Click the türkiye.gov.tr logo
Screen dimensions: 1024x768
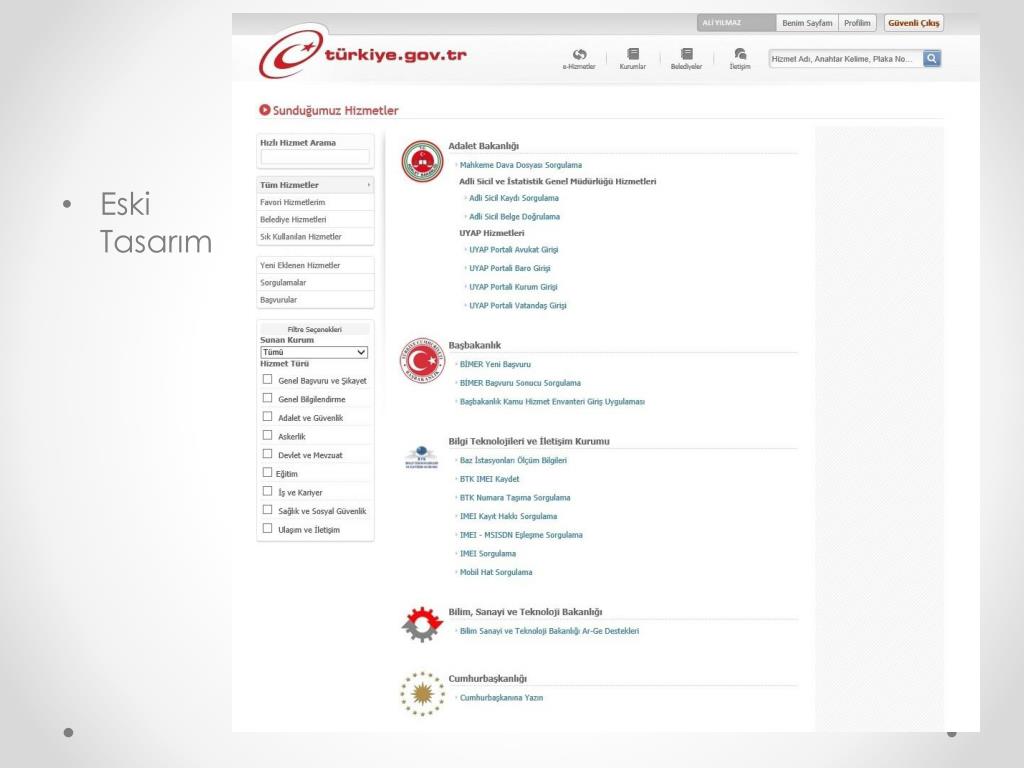pyautogui.click(x=363, y=52)
